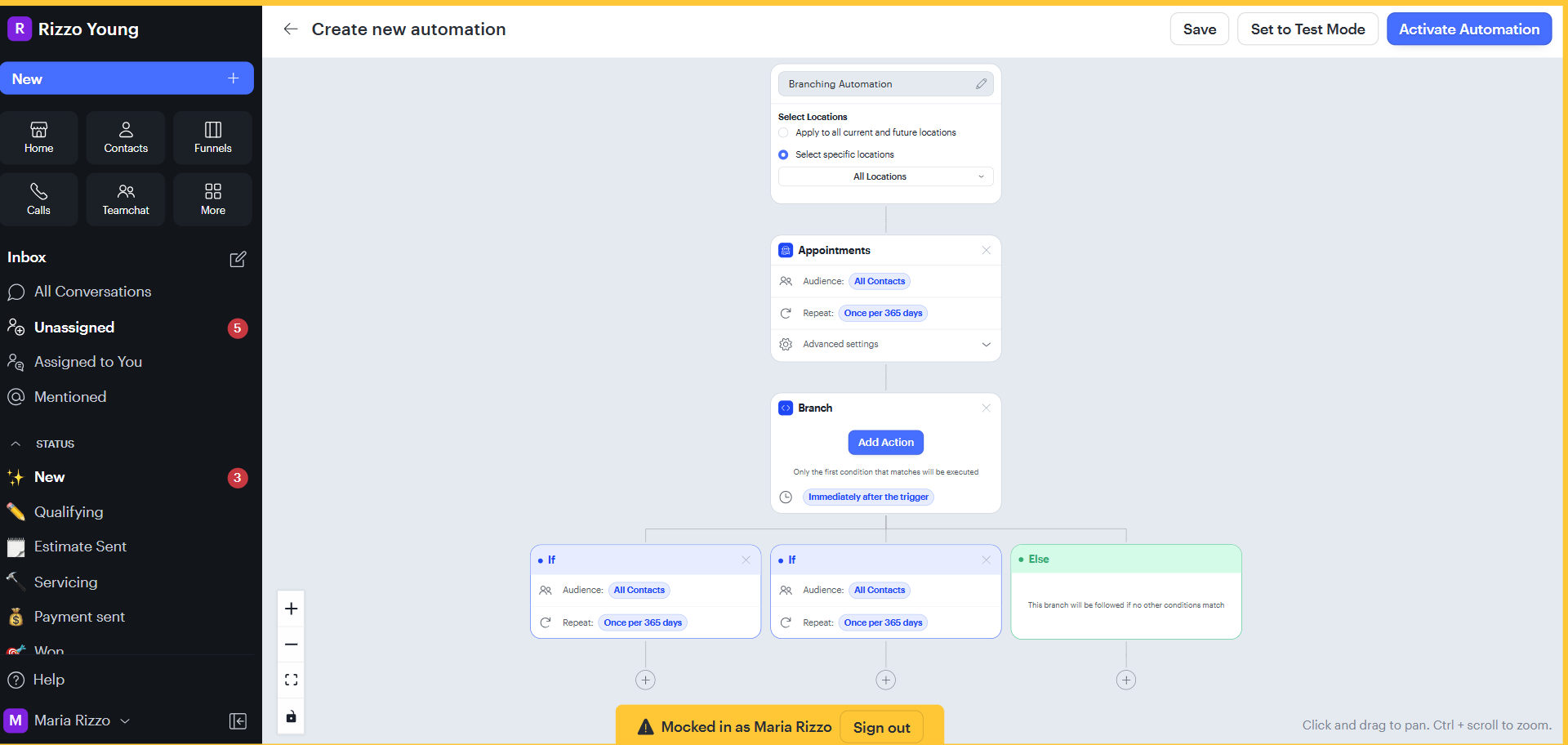Go back using the arrow beside Create new automation
Screen dimensions: 1568x745
tap(291, 29)
